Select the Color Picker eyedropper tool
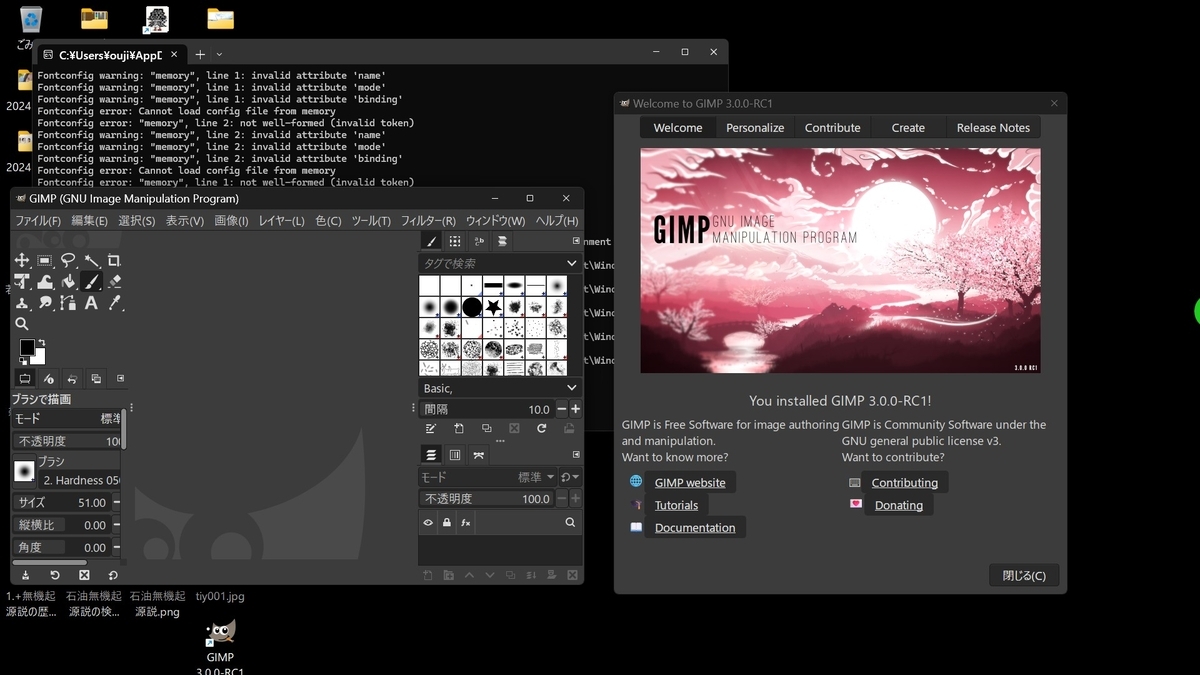The height and width of the screenshot is (675, 1200). coord(114,303)
